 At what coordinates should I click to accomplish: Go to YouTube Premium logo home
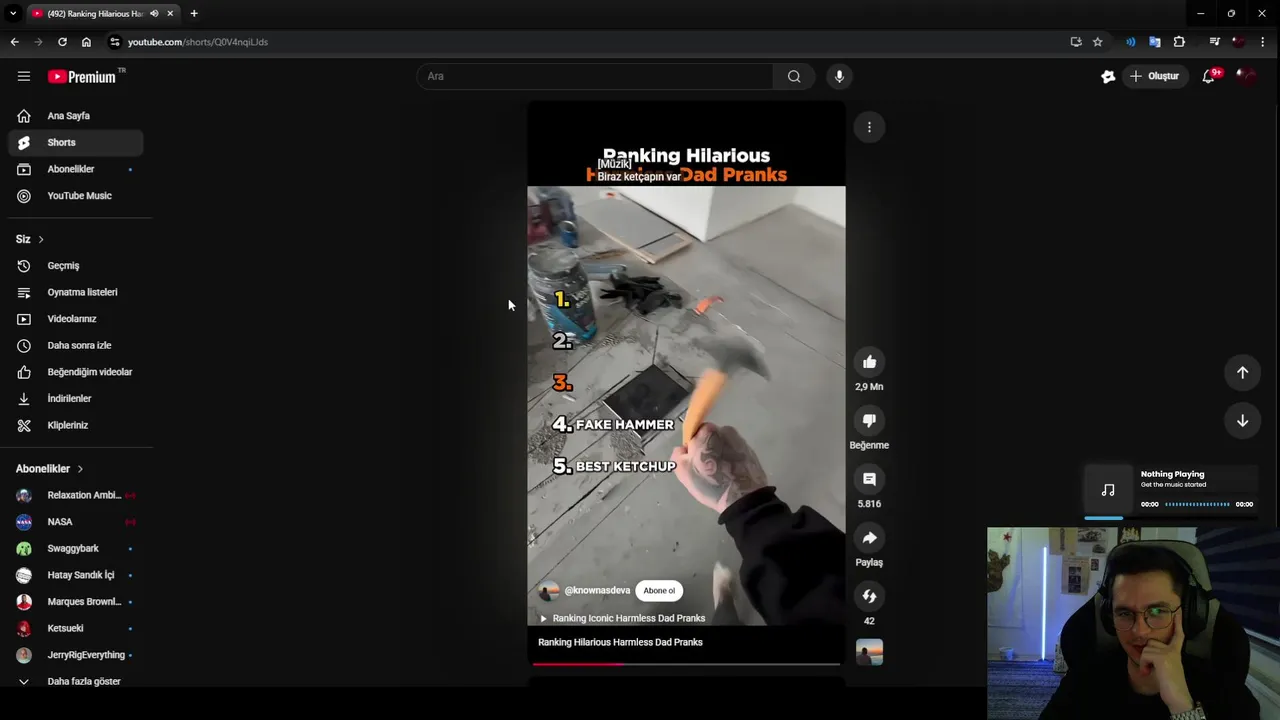tap(82, 76)
